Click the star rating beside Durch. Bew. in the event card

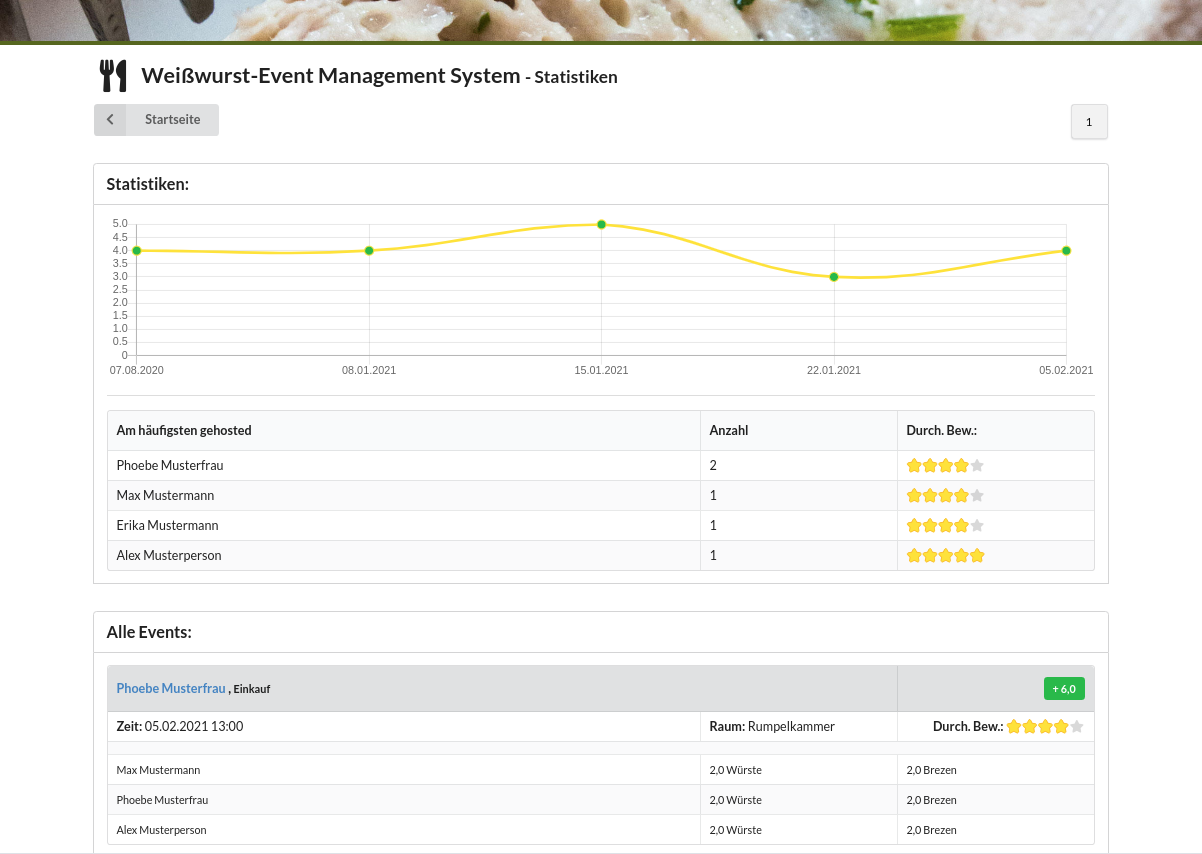[x=1044, y=726]
